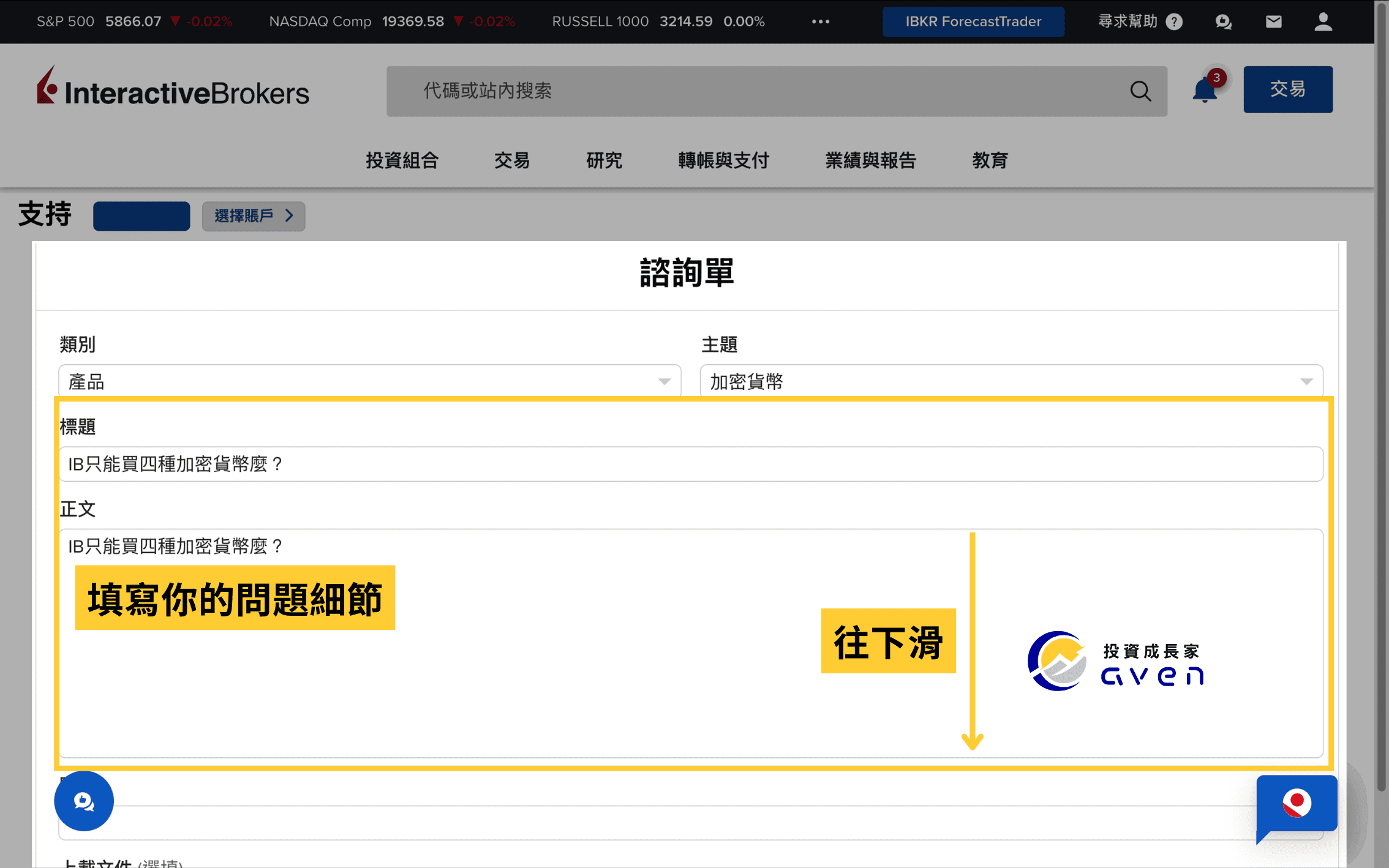Open the 業績與報告 menu
This screenshot has height=868, width=1389.
click(x=870, y=160)
